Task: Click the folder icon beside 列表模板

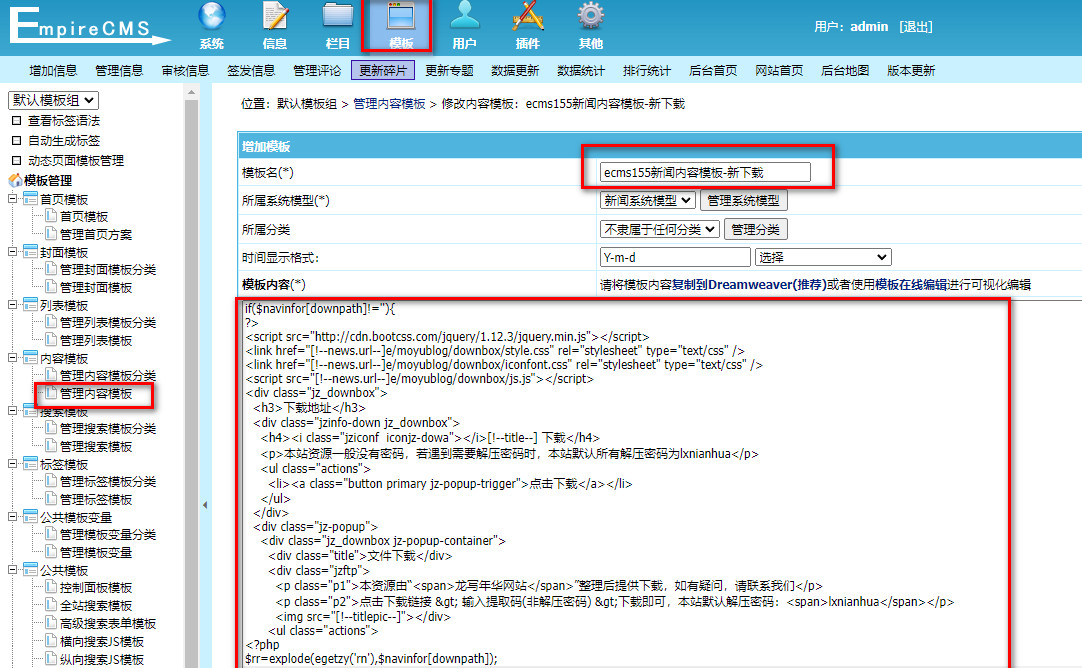Action: [30, 305]
